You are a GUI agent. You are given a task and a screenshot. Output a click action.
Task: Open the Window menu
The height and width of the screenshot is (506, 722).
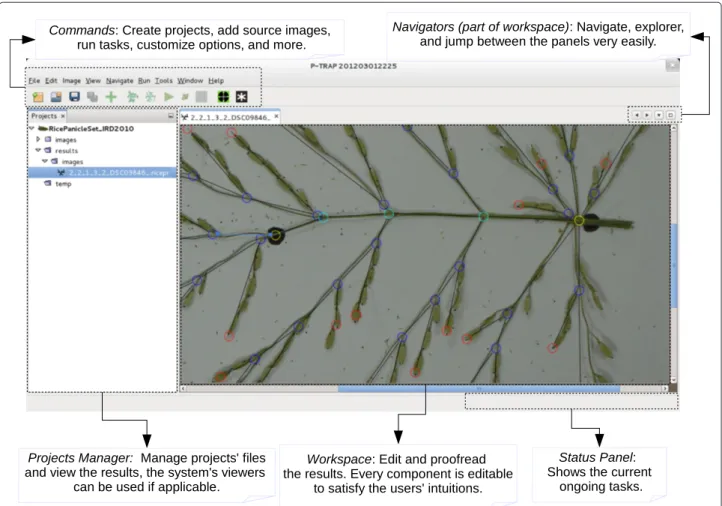[190, 81]
